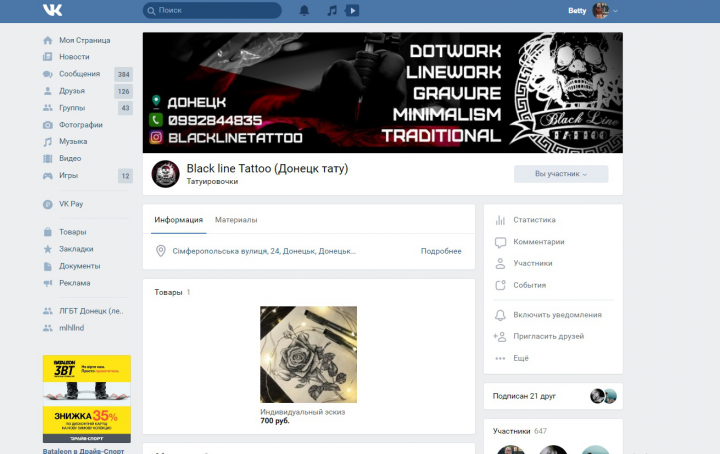The height and width of the screenshot is (454, 720).
Task: Click the VK logo in the header
Action: point(52,10)
